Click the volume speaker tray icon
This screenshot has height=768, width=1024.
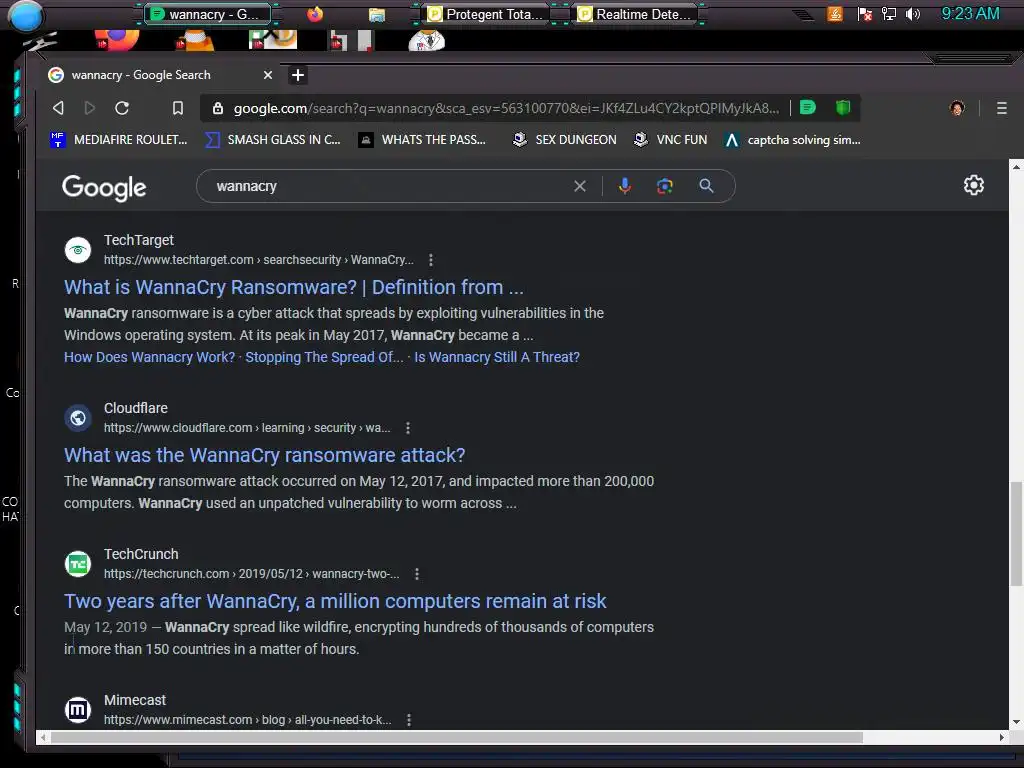point(913,14)
